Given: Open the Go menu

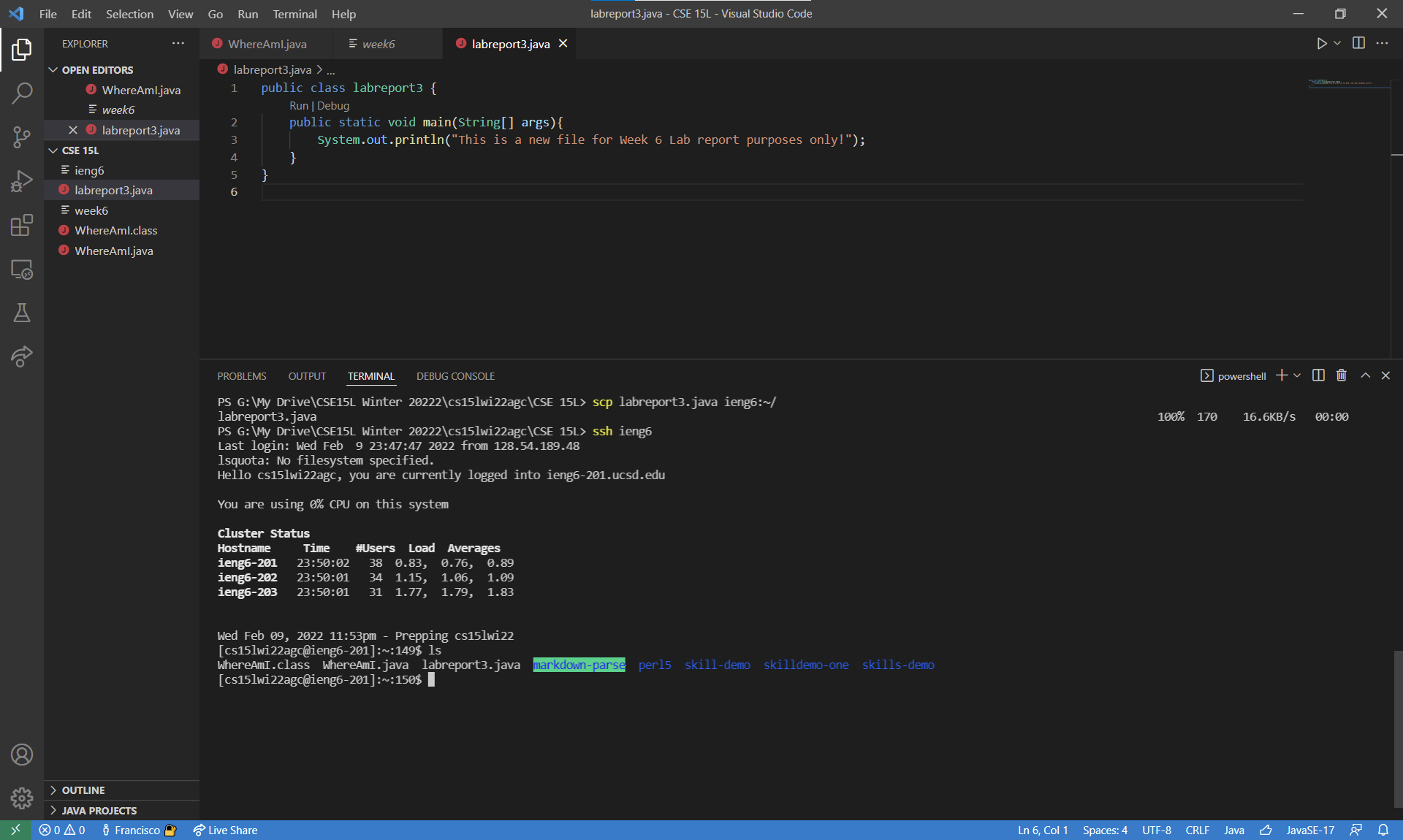Looking at the screenshot, I should pyautogui.click(x=215, y=14).
